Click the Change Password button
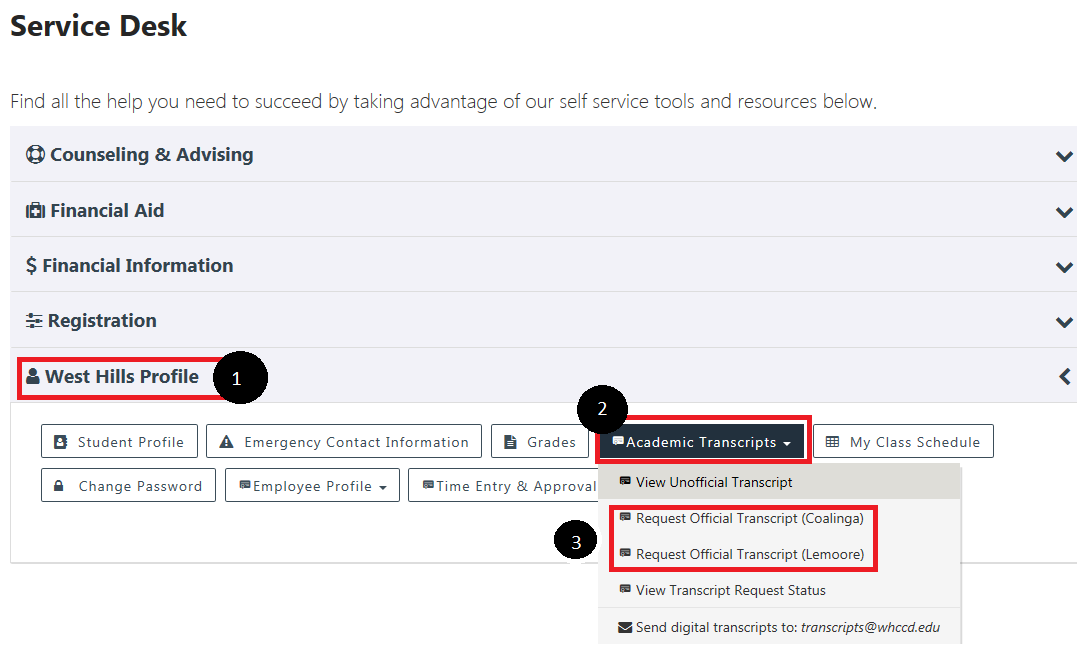This screenshot has width=1077, height=655. (128, 485)
